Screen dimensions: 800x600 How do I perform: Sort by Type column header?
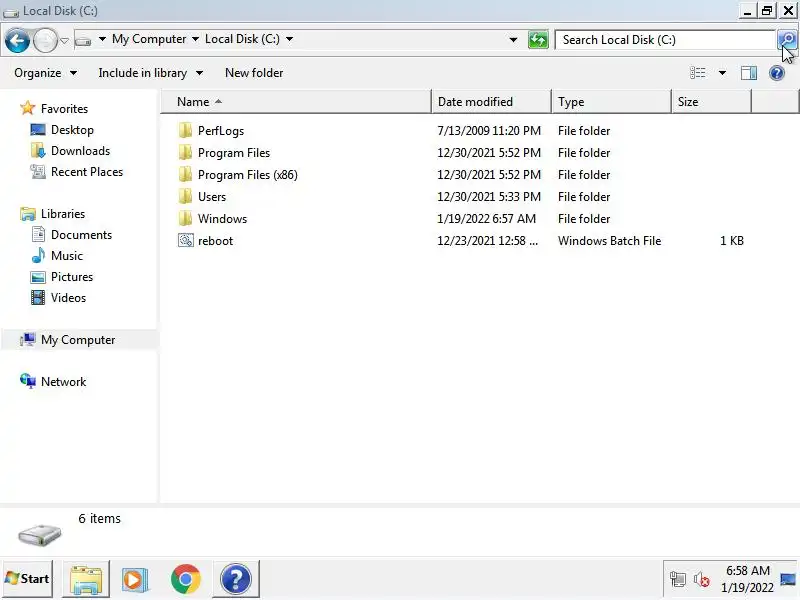(611, 102)
